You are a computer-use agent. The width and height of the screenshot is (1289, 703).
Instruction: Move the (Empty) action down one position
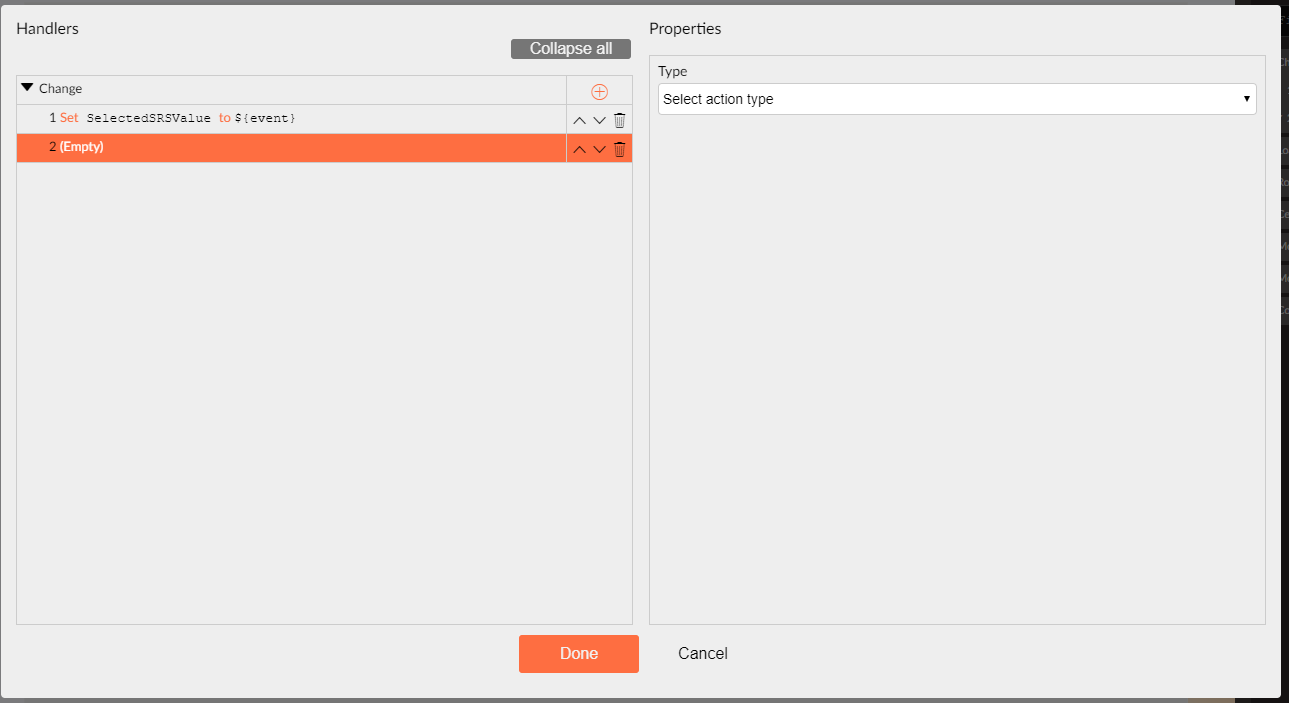pyautogui.click(x=599, y=148)
